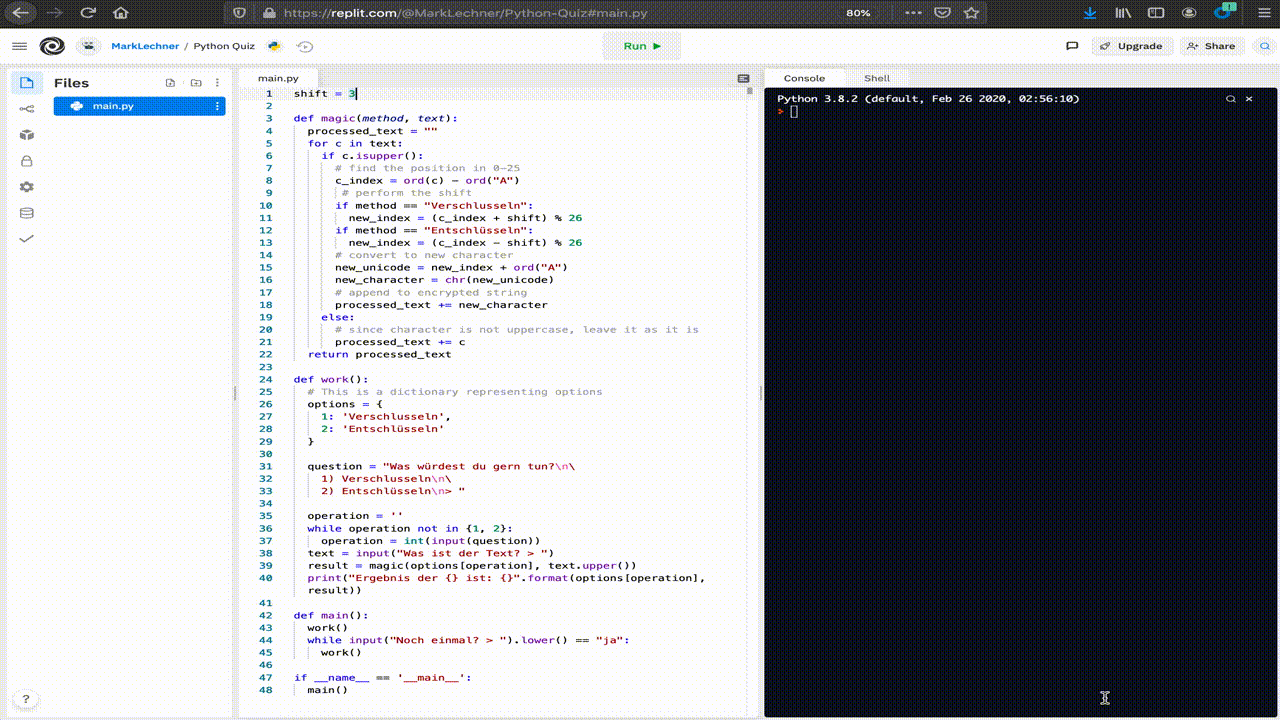Screen dimensions: 1280x720
Task: Click the 'def main():' code line
Action: (331, 615)
